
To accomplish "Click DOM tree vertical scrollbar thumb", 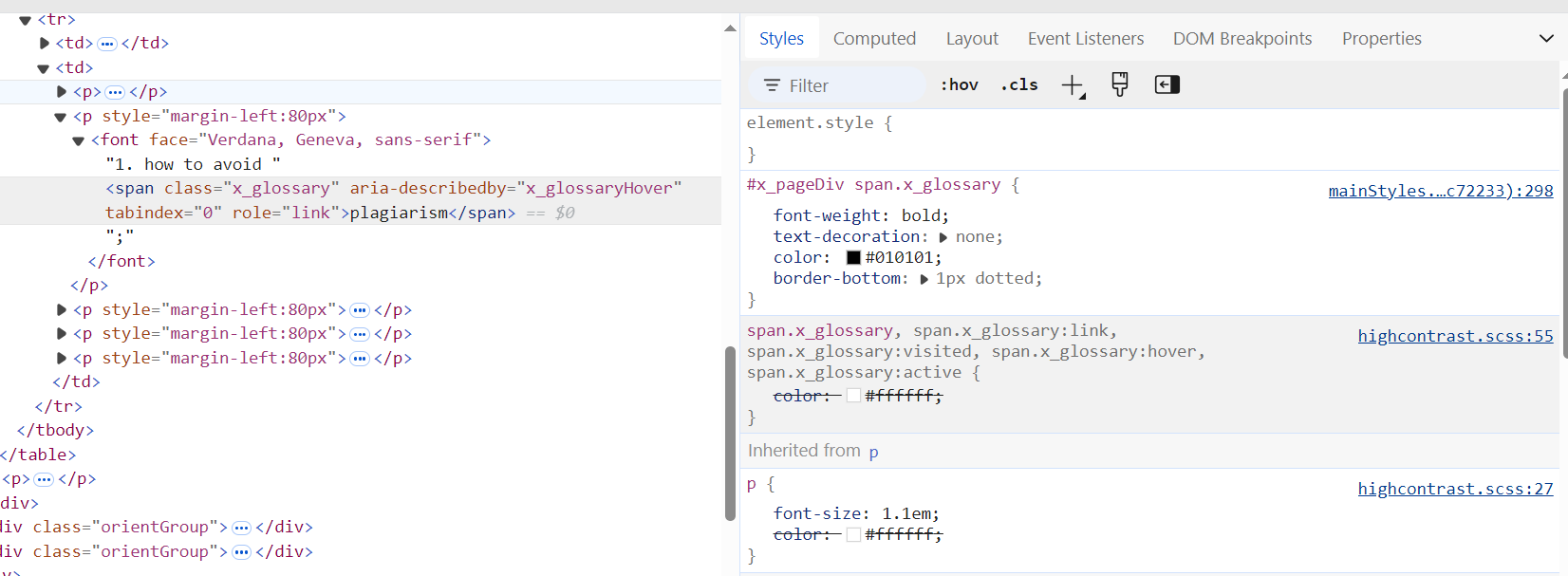I will [x=730, y=434].
